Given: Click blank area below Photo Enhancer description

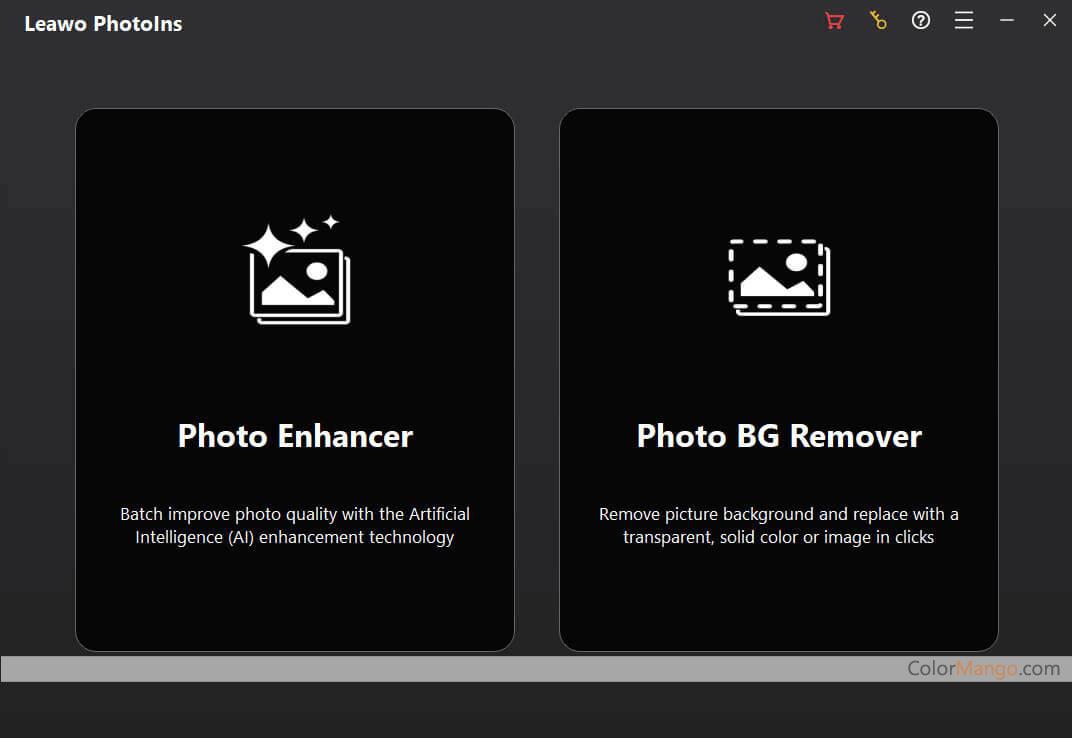Looking at the screenshot, I should (295, 600).
